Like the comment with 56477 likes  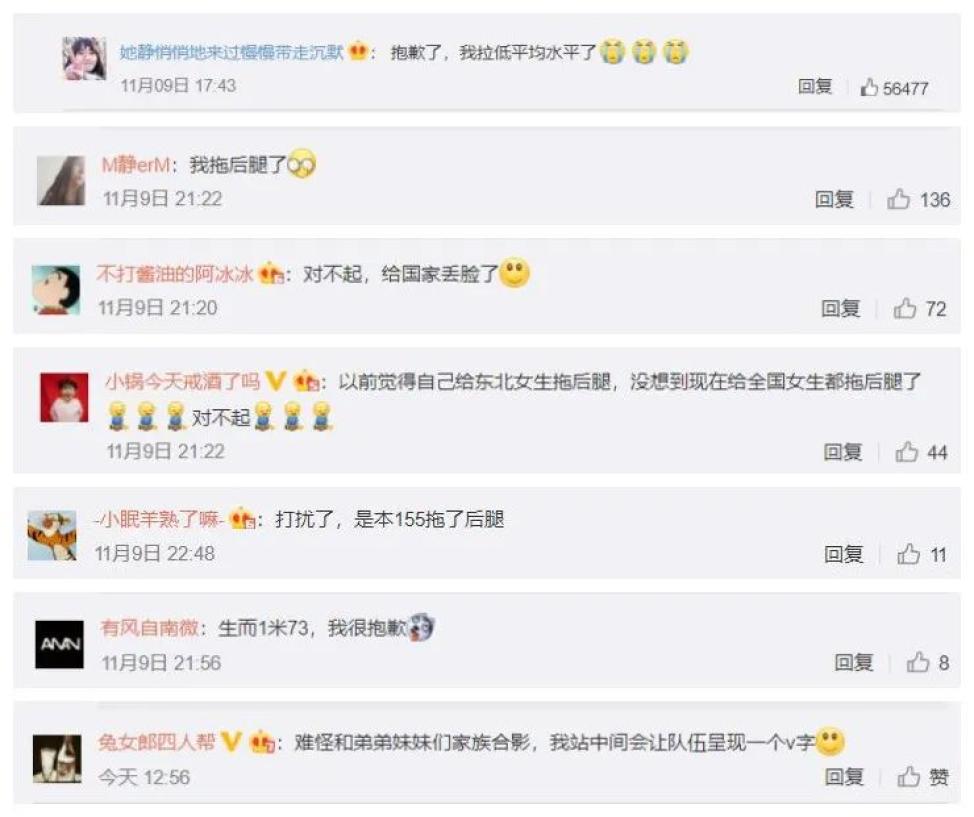point(869,88)
